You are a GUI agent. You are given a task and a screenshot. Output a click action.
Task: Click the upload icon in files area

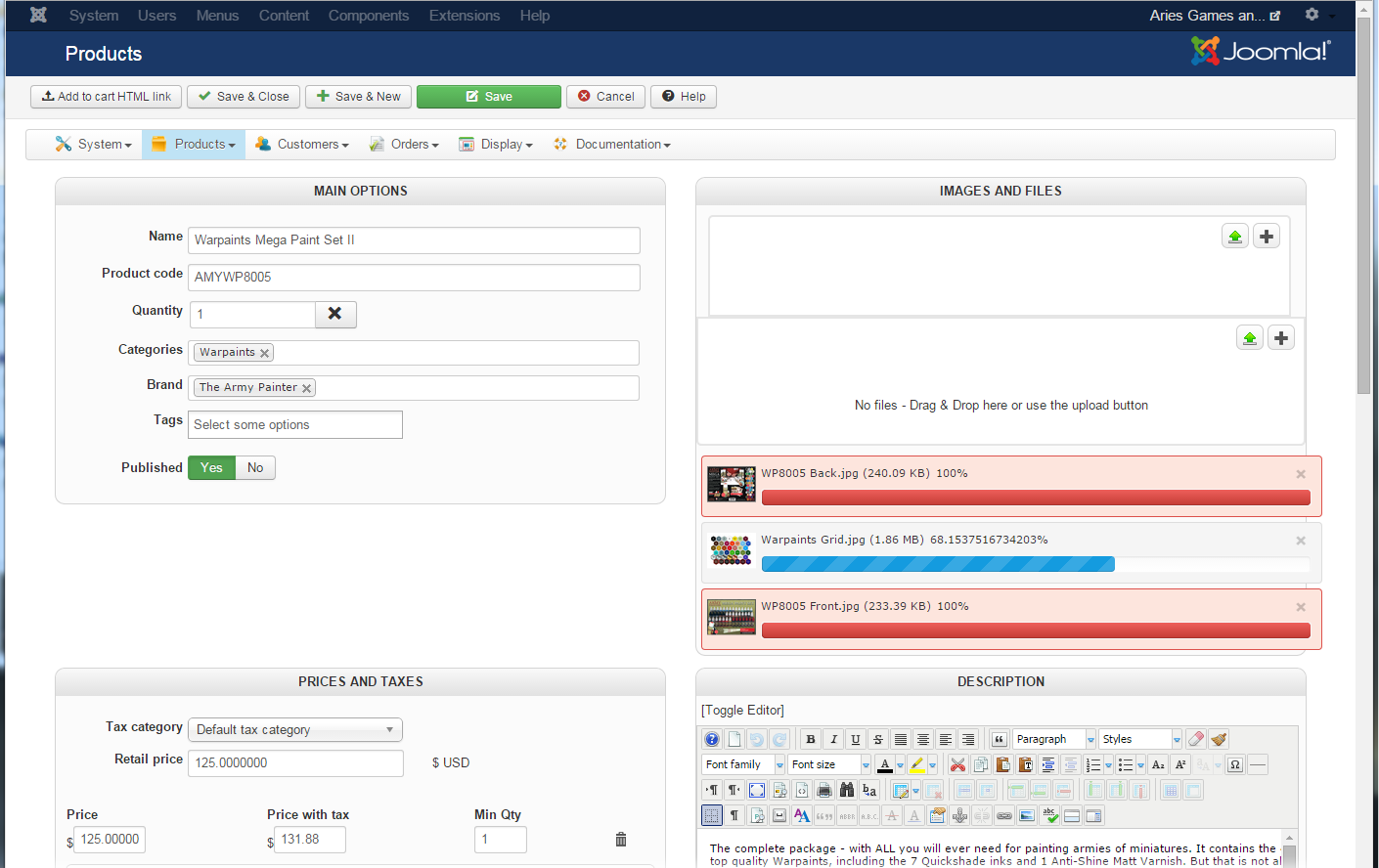tap(1250, 338)
